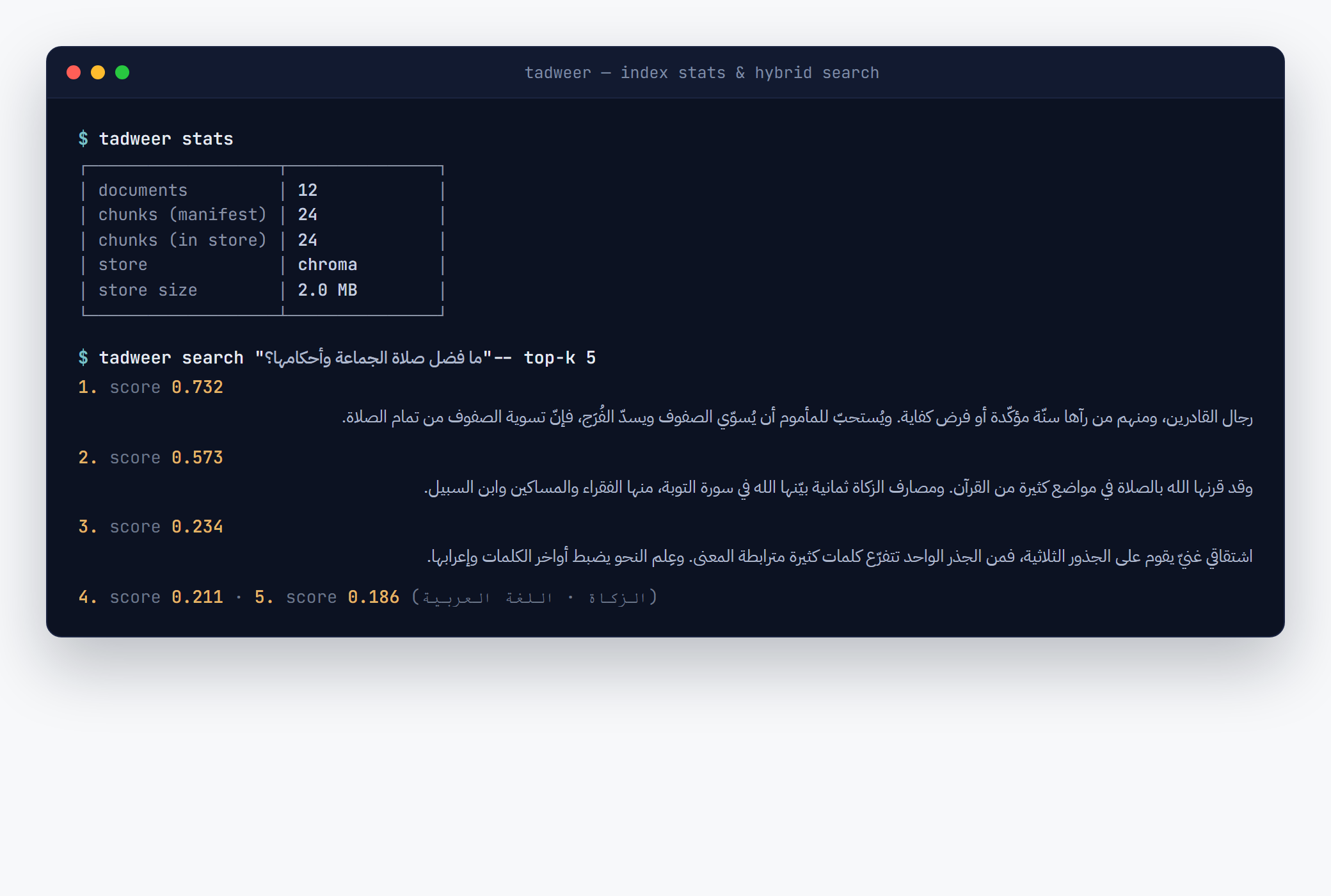The height and width of the screenshot is (896, 1331).
Task: Click the 'chunks (in store)' label
Action: [x=182, y=240]
